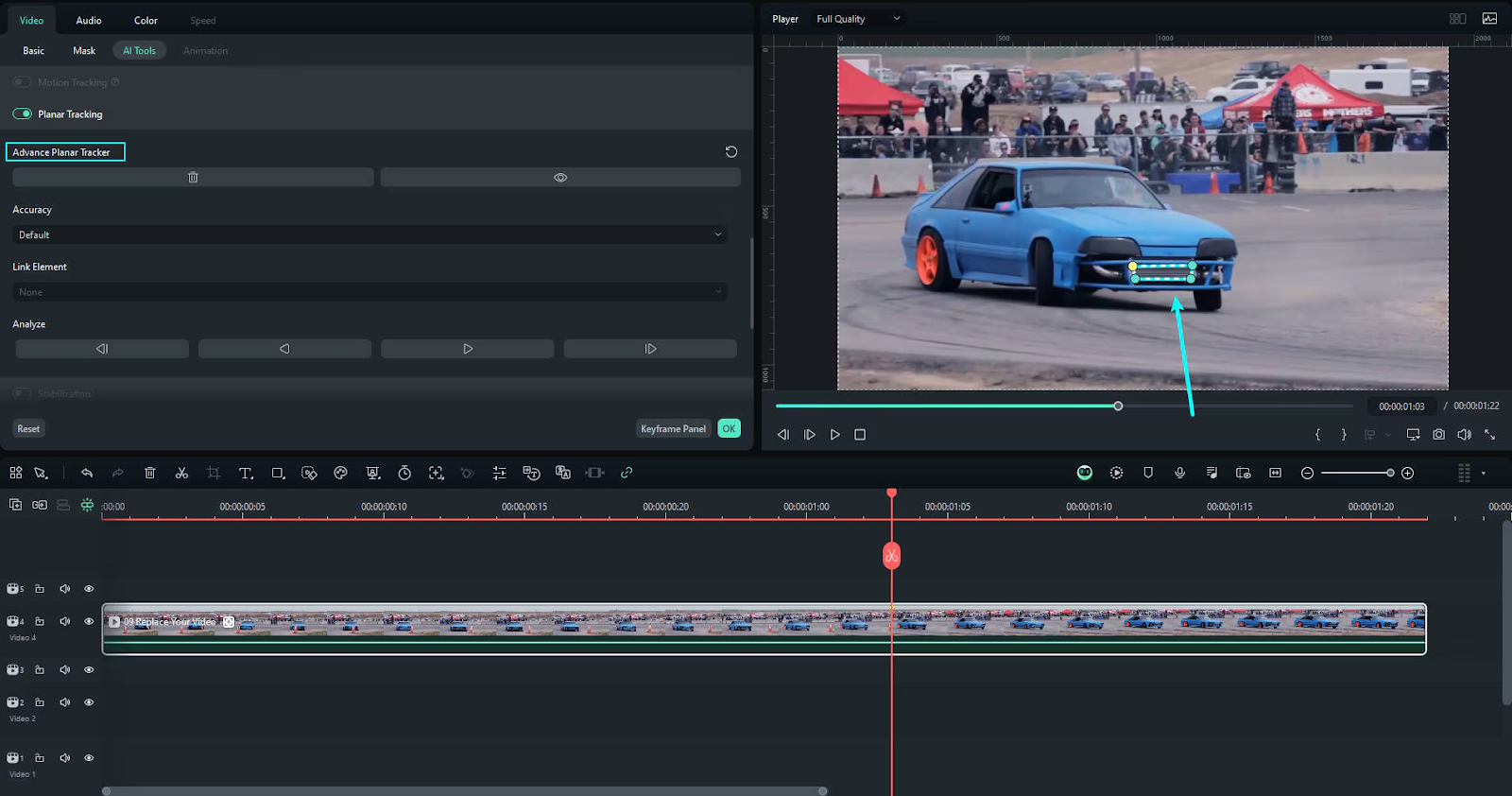Toggle tracker visibility with eye button
Image resolution: width=1512 pixels, height=796 pixels.
pyautogui.click(x=560, y=178)
